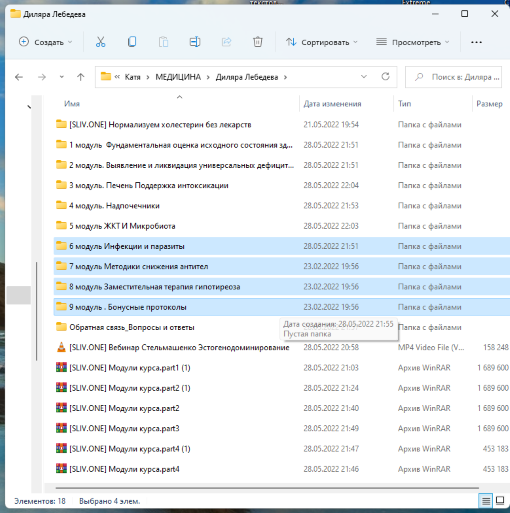Image resolution: width=510 pixels, height=513 pixels.
Task: Sort by Дата изменения column header
Action: coord(332,104)
